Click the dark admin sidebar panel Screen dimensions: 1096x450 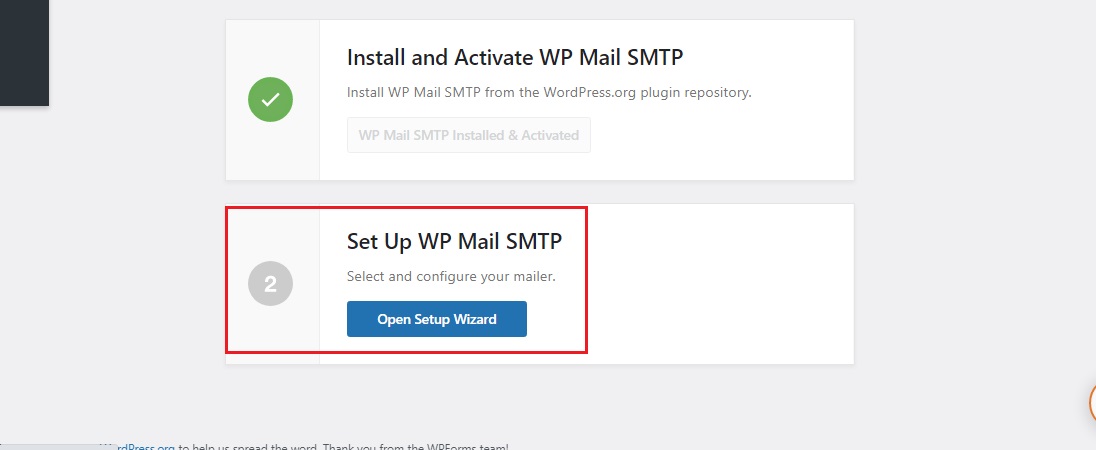click(24, 53)
